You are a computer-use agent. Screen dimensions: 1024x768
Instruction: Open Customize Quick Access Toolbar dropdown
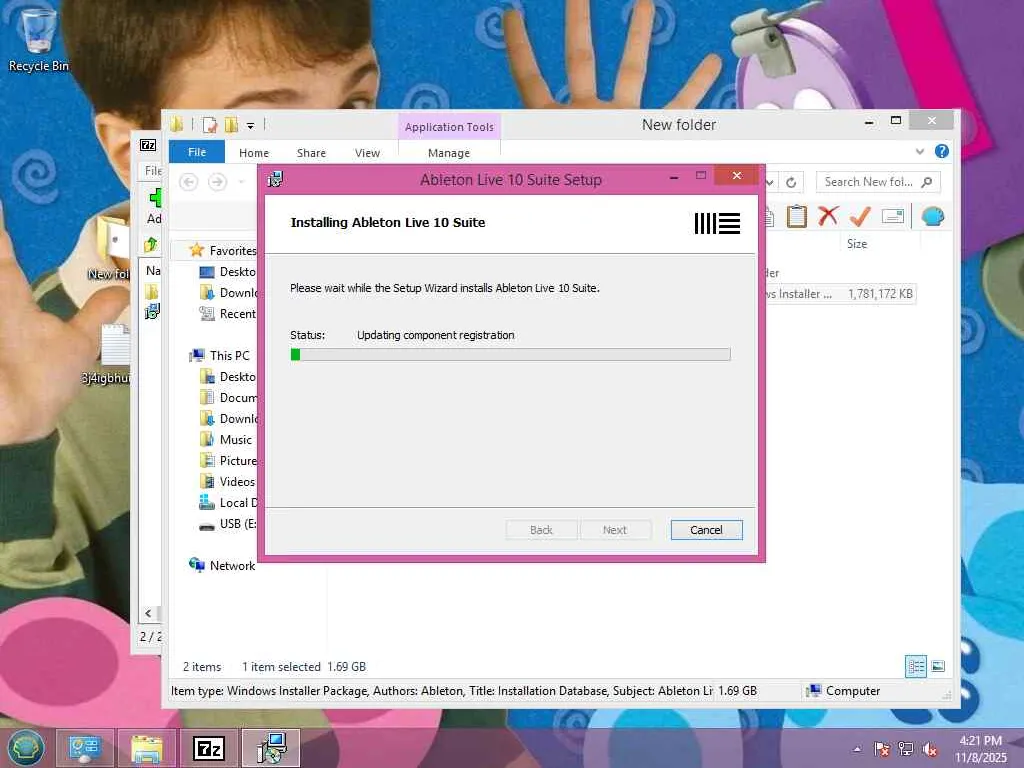coord(250,125)
